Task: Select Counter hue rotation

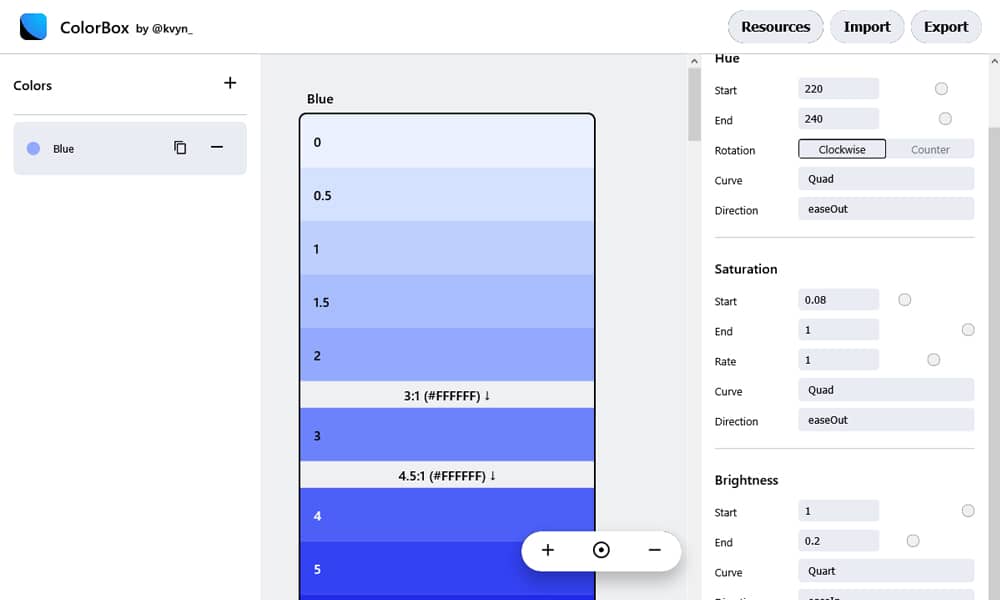Action: (x=930, y=149)
